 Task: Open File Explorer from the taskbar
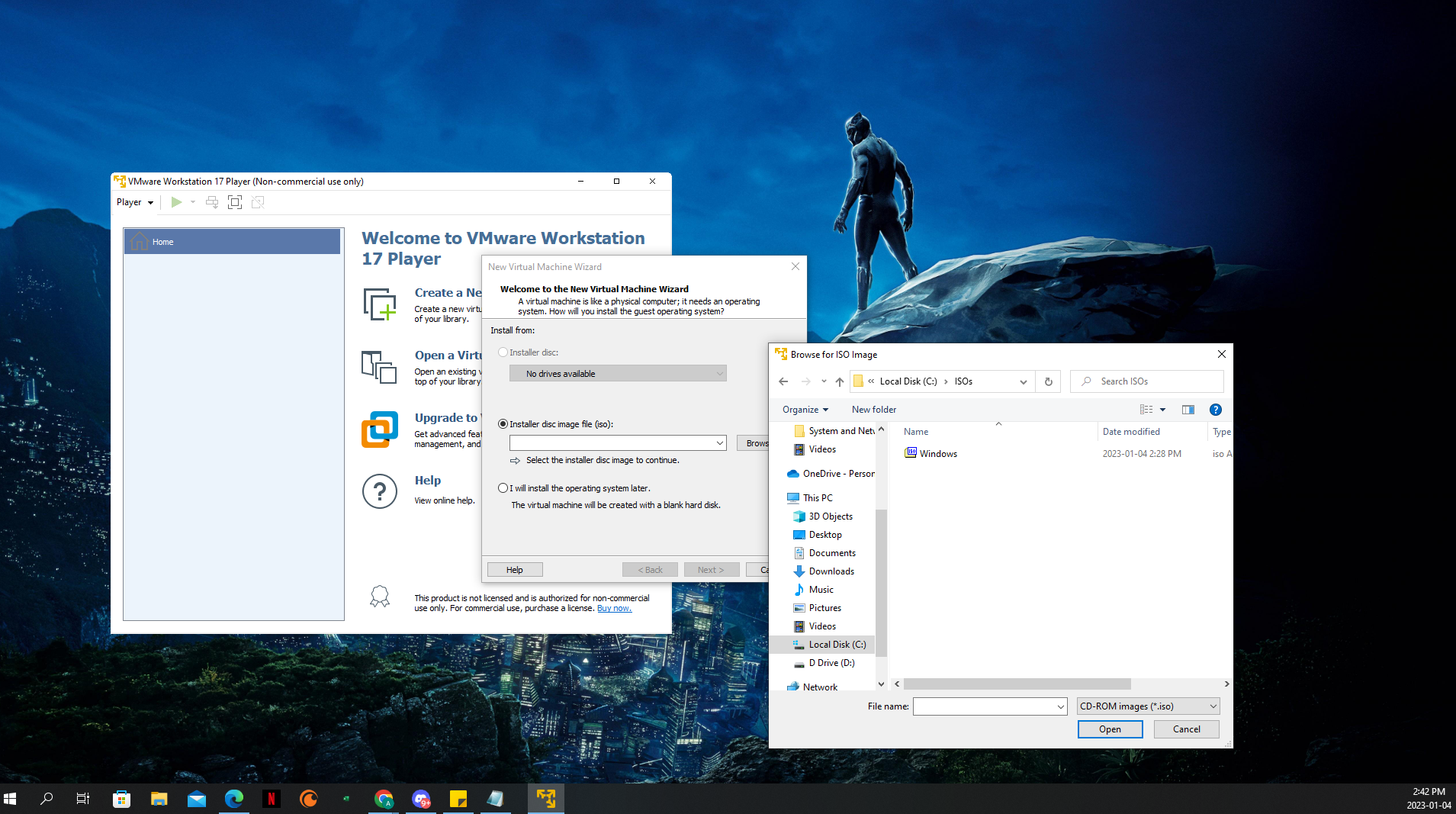click(159, 799)
